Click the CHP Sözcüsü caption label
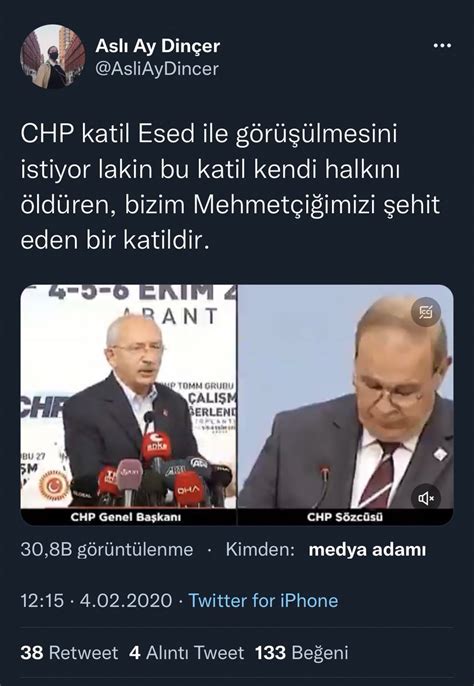Viewport: 474px width, 686px height. [x=345, y=517]
